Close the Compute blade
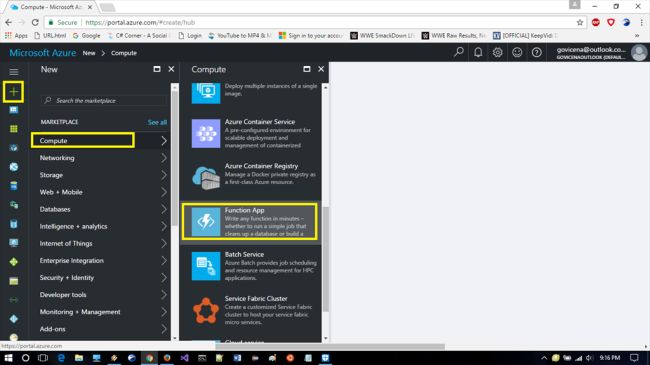 (x=321, y=69)
